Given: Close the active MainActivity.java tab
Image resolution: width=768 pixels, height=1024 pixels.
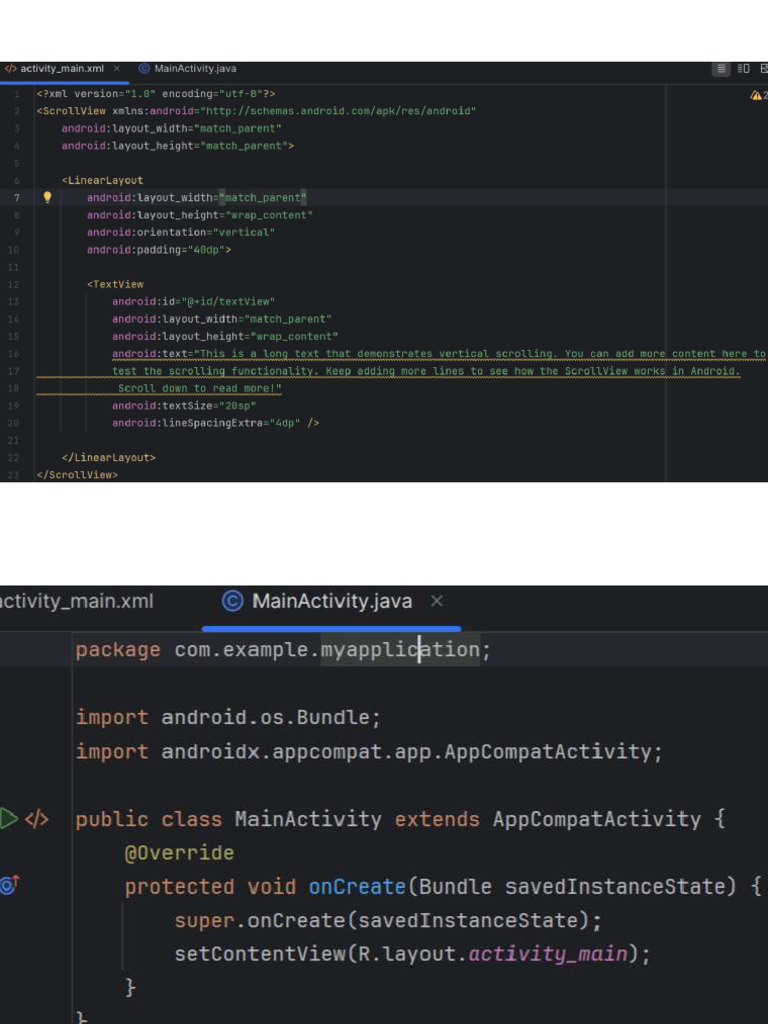Looking at the screenshot, I should coord(436,601).
